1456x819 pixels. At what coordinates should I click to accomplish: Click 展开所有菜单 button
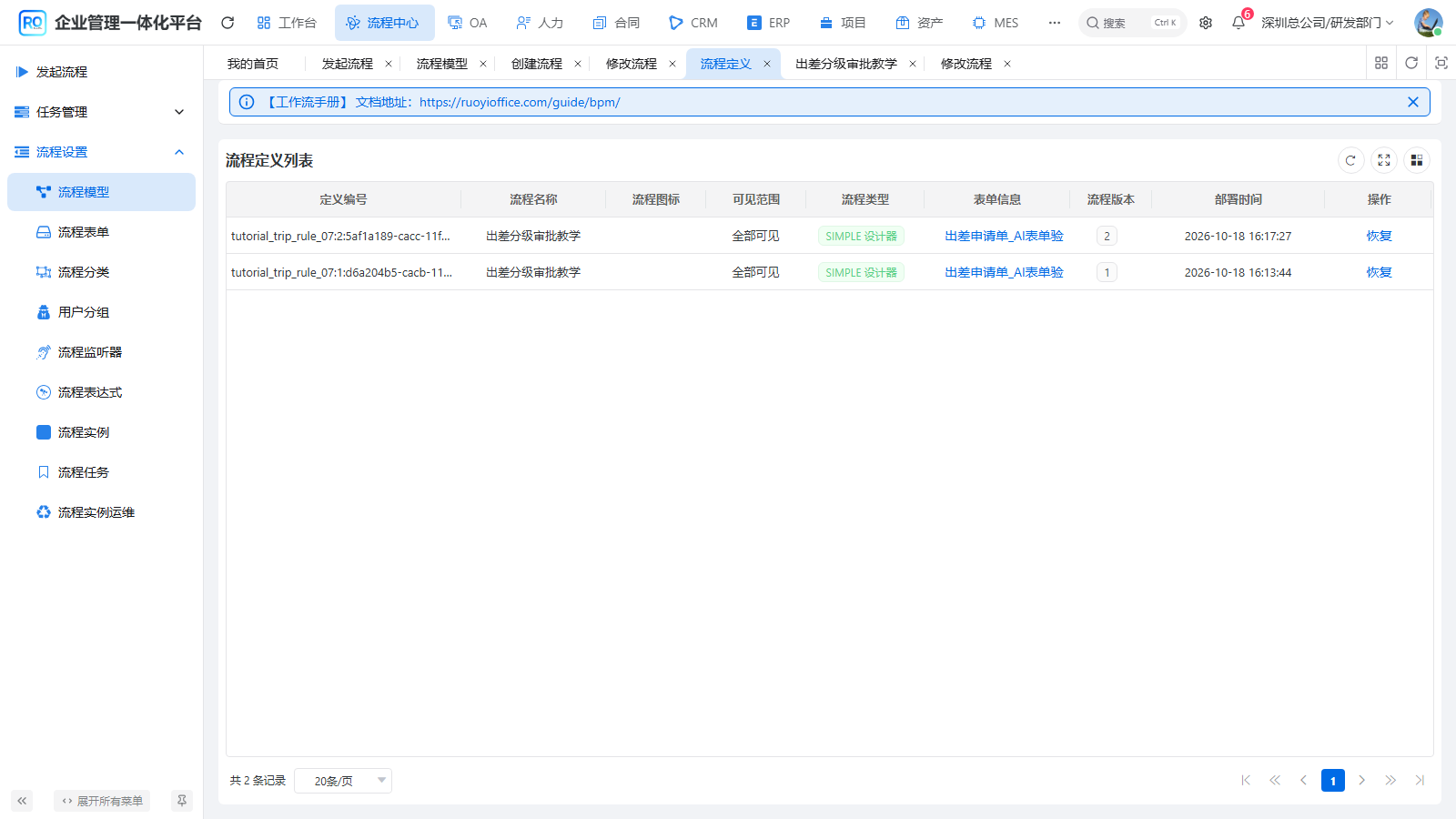[x=102, y=801]
